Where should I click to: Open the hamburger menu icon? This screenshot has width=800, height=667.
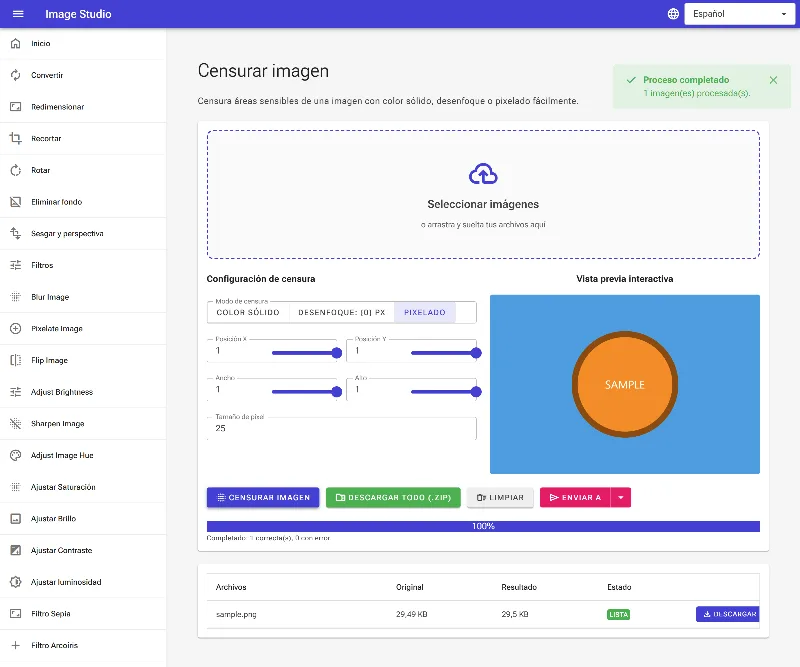coord(18,14)
